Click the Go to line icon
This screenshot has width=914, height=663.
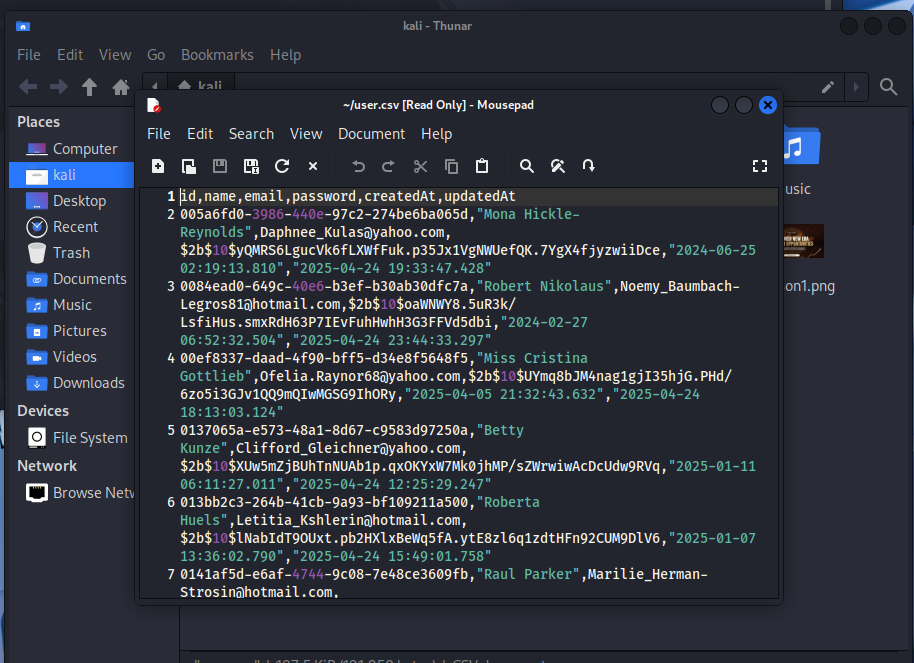click(x=589, y=166)
